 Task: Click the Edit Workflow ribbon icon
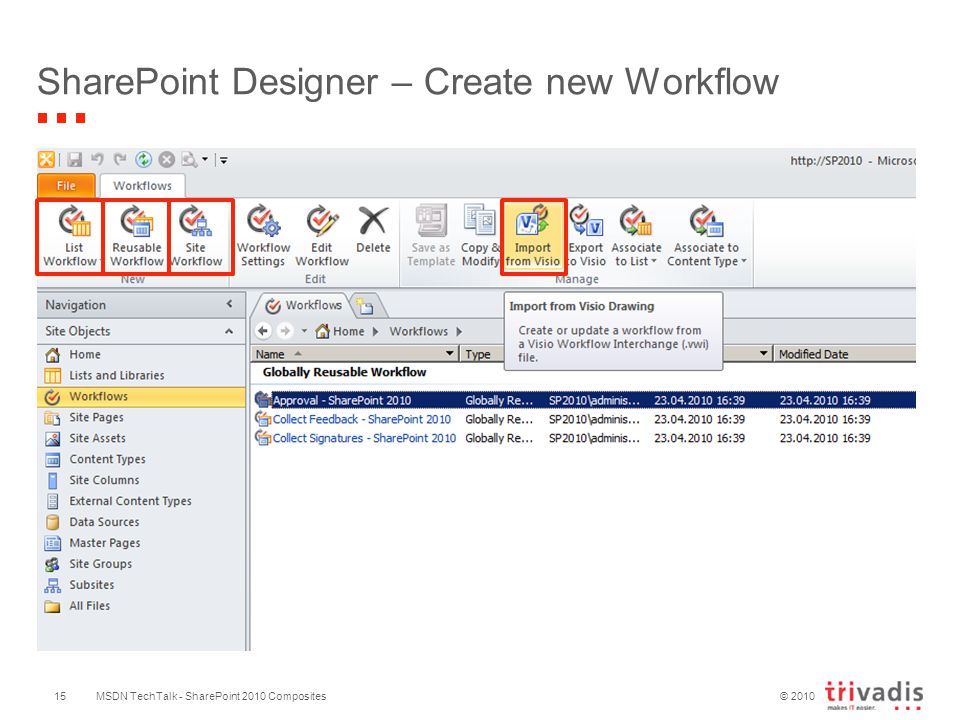pyautogui.click(x=322, y=221)
